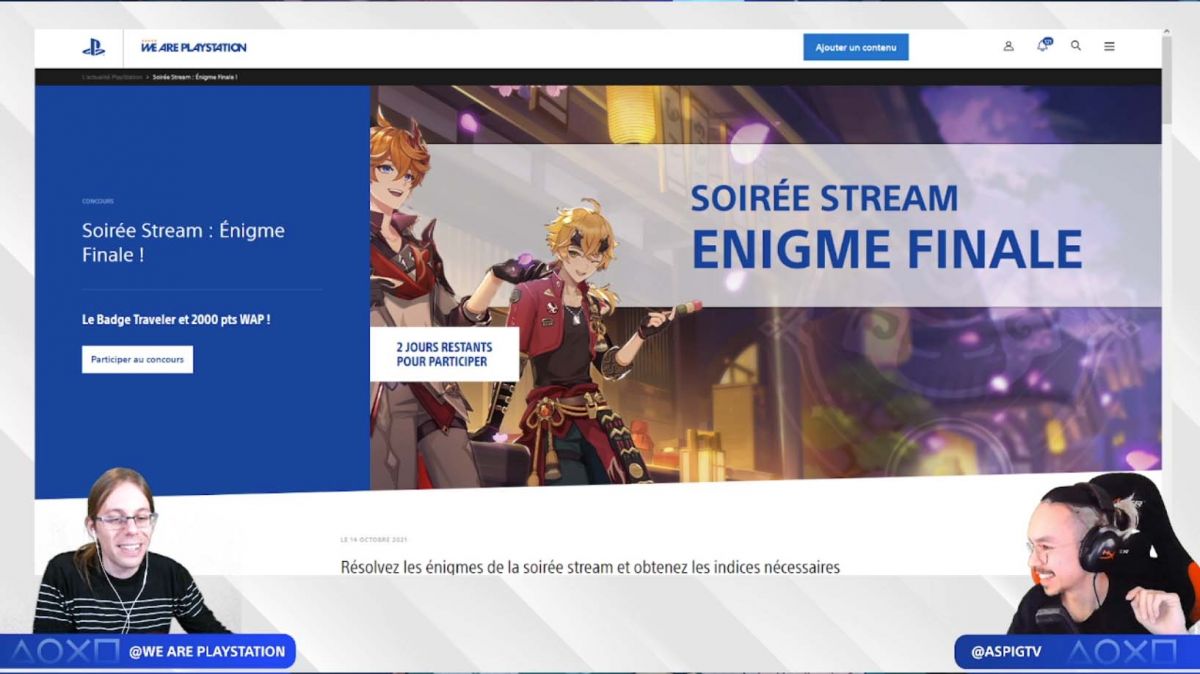1200x674 pixels.
Task: Click 'Le Badge Traveler et 2000 pts WAP !' text
Action: click(x=176, y=320)
